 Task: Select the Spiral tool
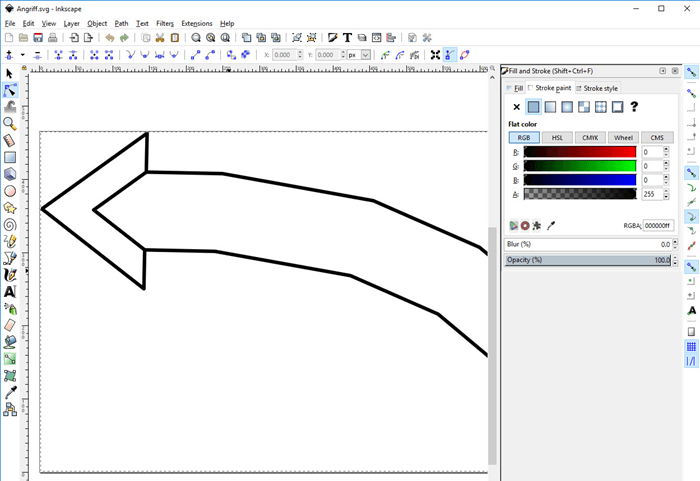10,224
